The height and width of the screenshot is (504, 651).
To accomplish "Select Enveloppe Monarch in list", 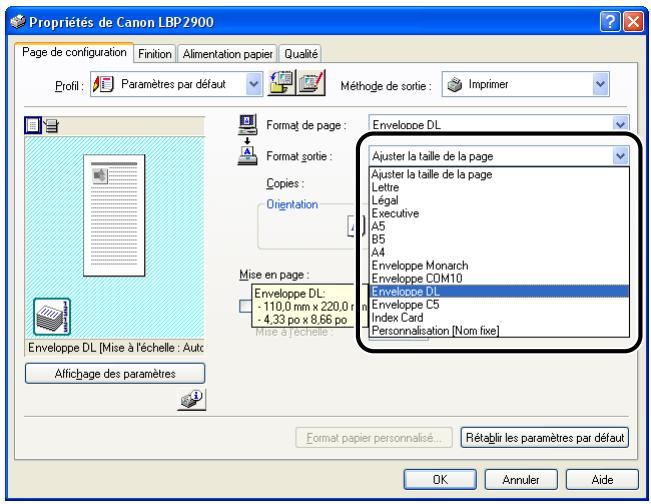I will click(499, 265).
